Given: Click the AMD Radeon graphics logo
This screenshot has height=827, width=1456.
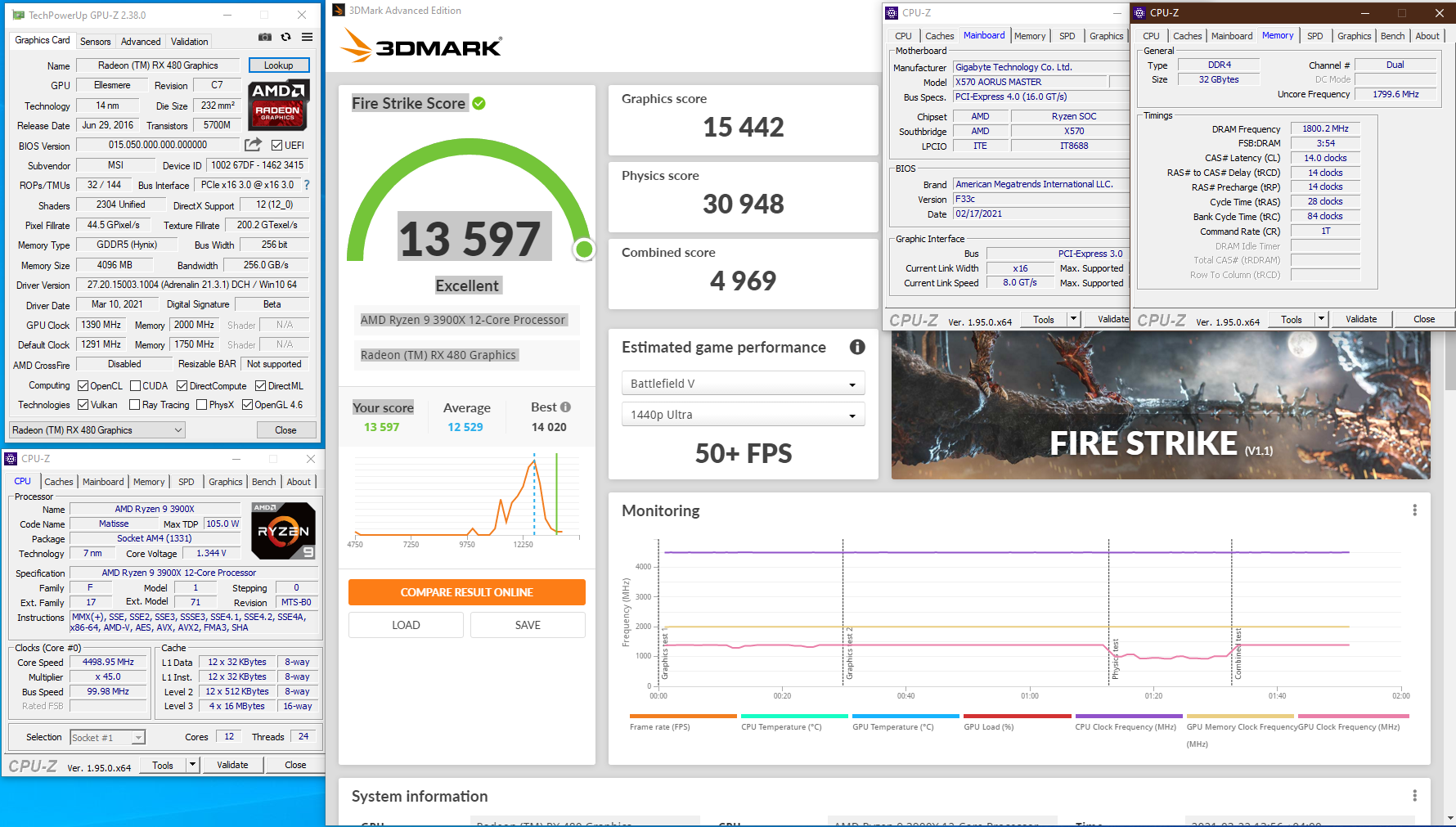Looking at the screenshot, I should tap(278, 106).
